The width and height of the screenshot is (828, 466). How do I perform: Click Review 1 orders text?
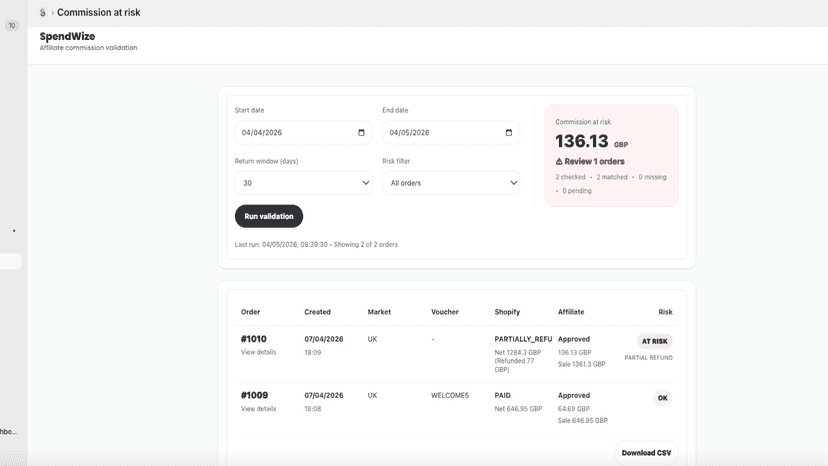tap(594, 162)
